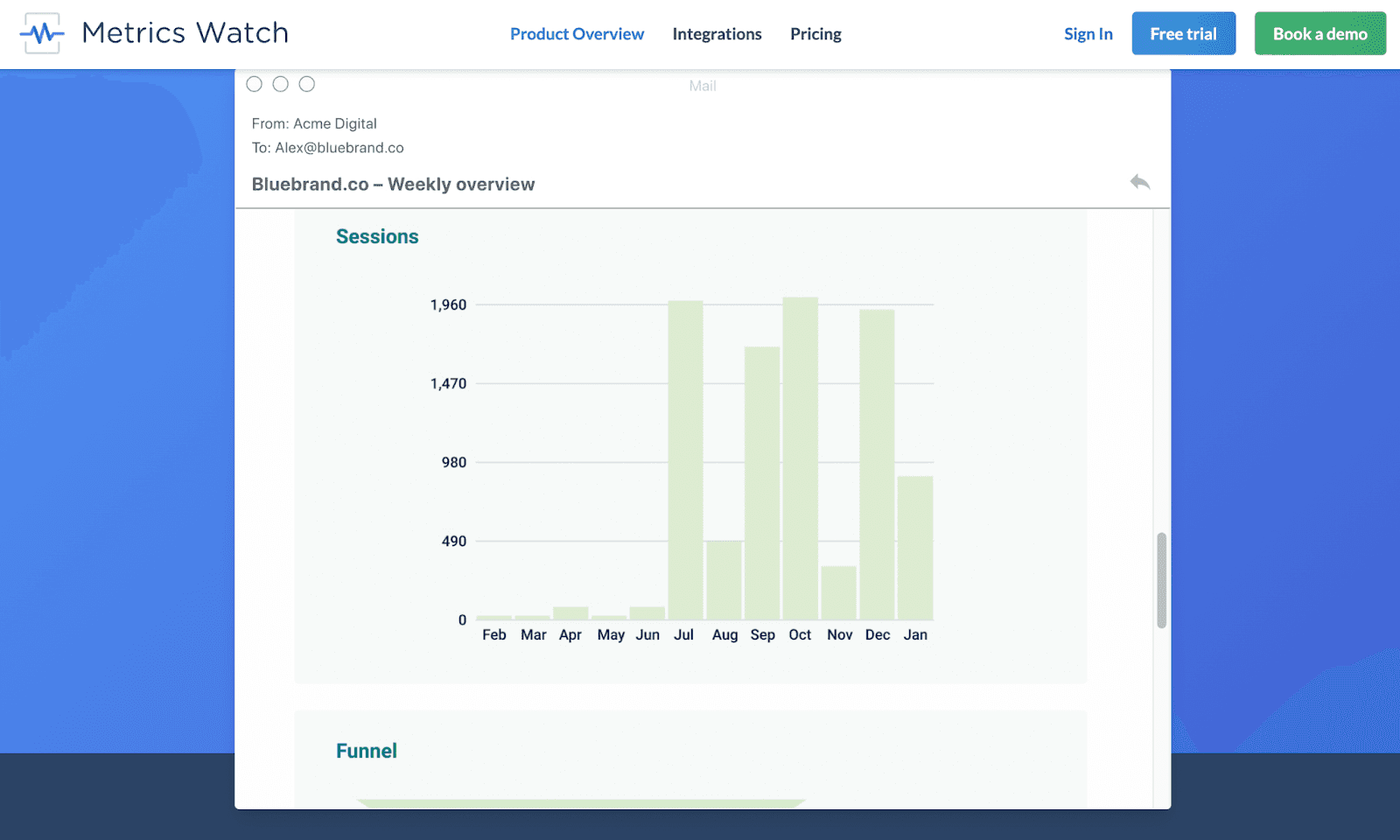
Task: Start a Free trial
Action: [x=1183, y=33]
